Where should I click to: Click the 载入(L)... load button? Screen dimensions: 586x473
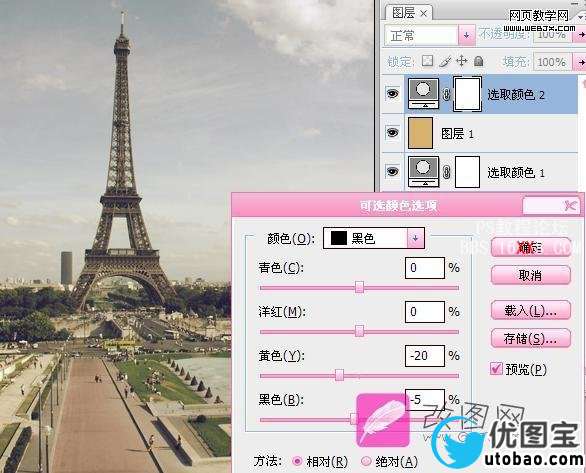pyautogui.click(x=531, y=310)
